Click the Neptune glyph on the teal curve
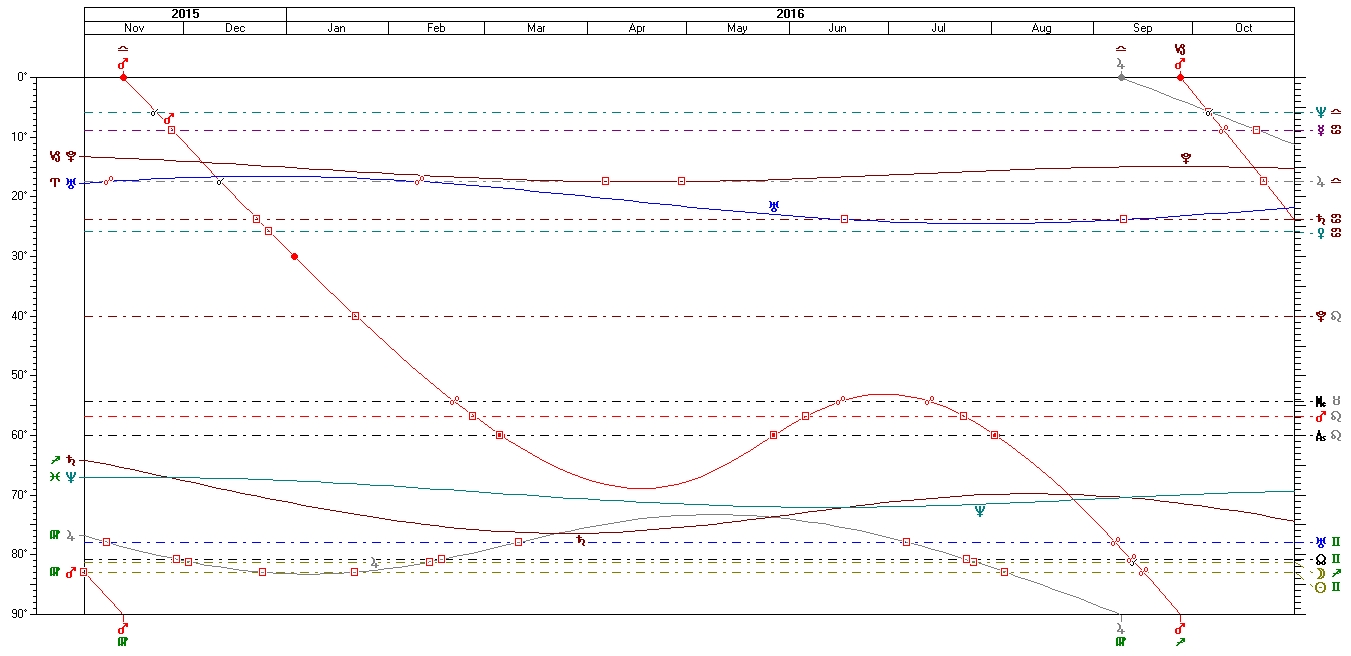Image resolution: width=1351 pixels, height=656 pixels. (x=979, y=511)
